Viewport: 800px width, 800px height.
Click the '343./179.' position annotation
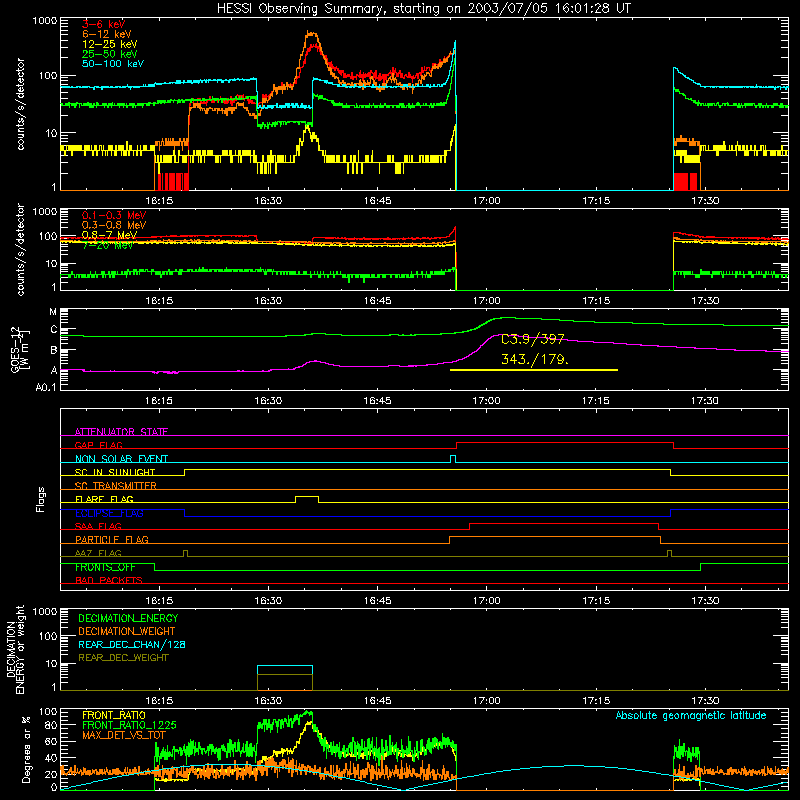[535, 360]
